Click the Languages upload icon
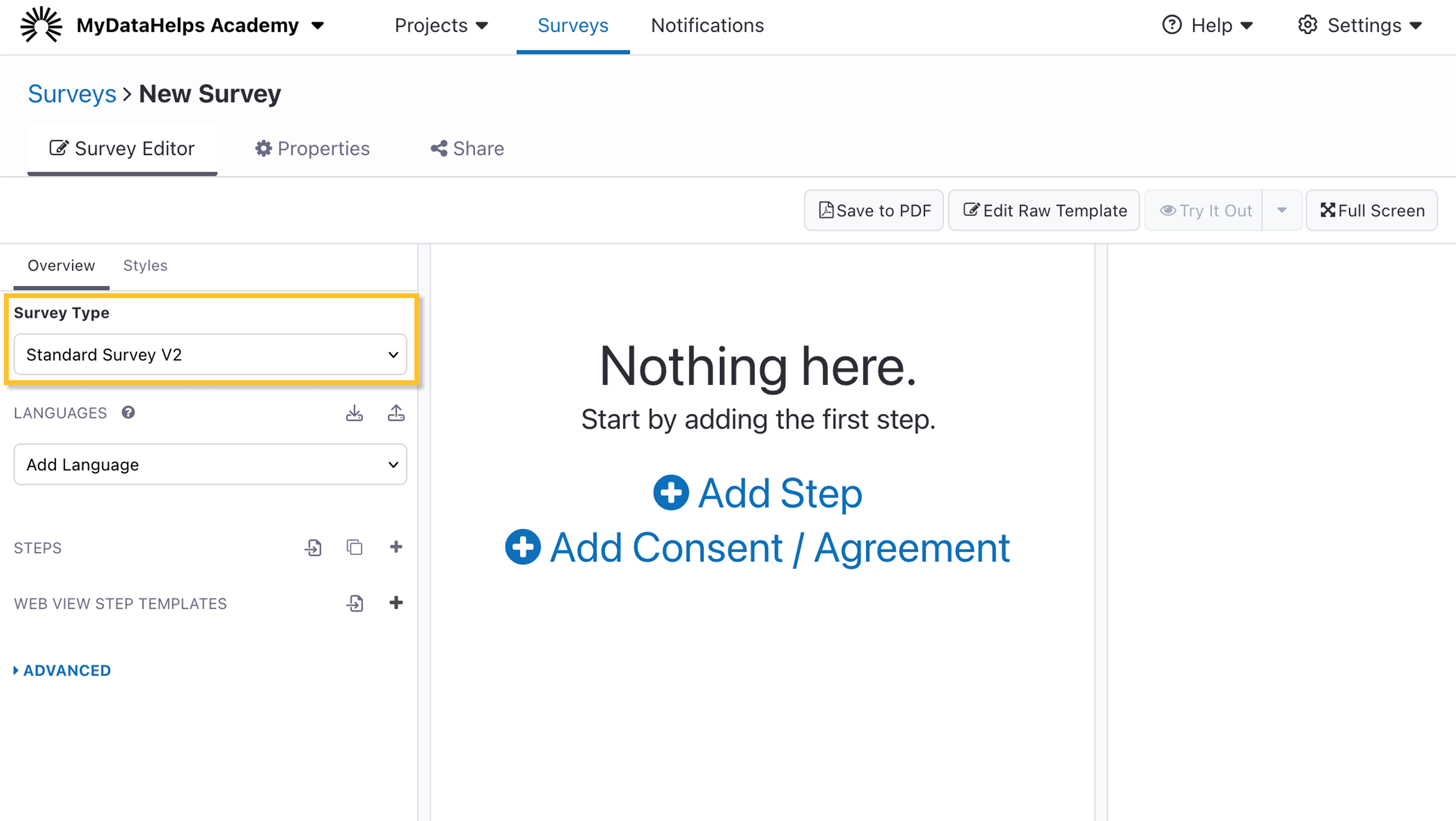 [x=396, y=413]
